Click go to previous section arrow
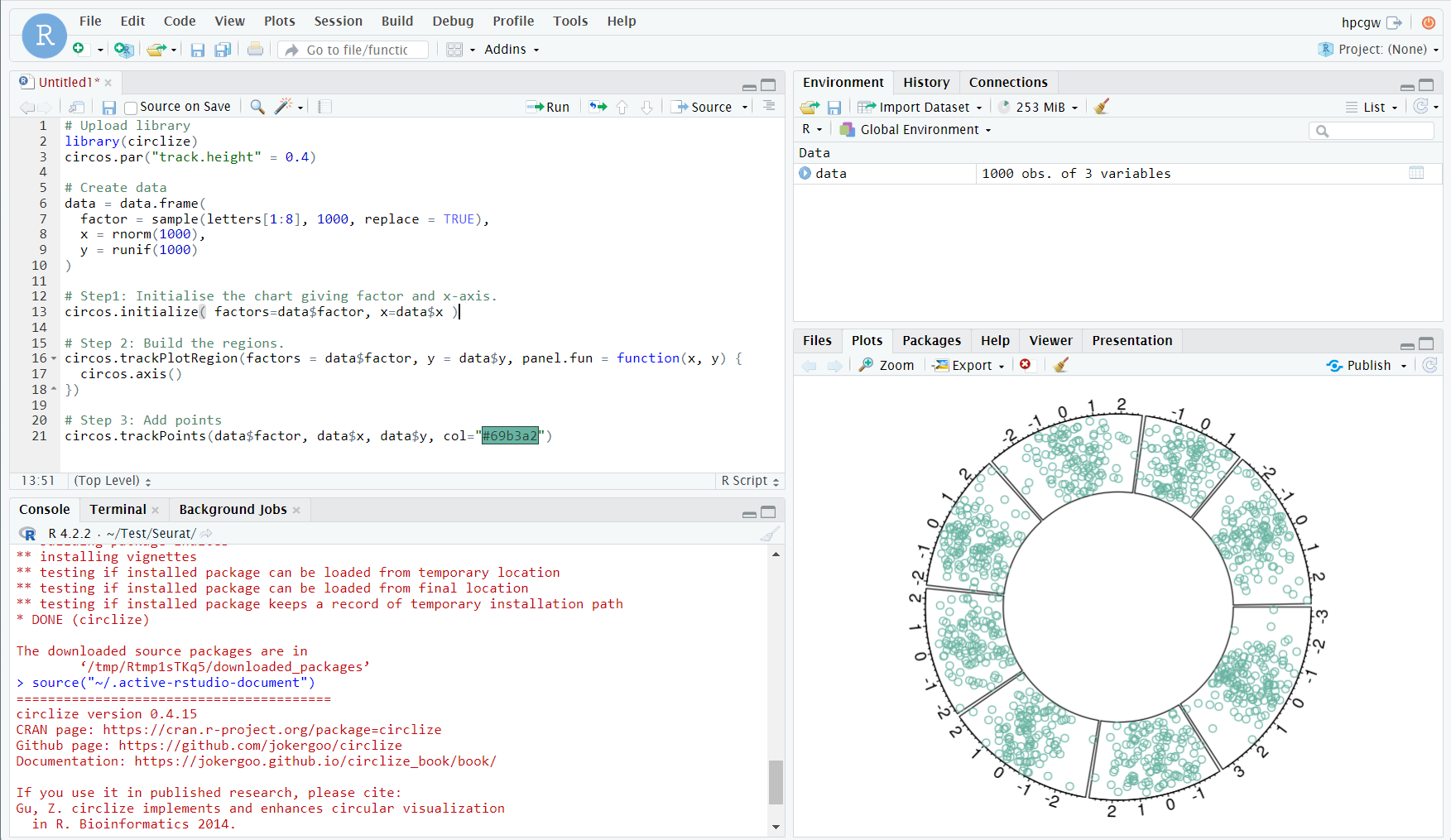Screen dimensions: 1451x840 [x=622, y=107]
